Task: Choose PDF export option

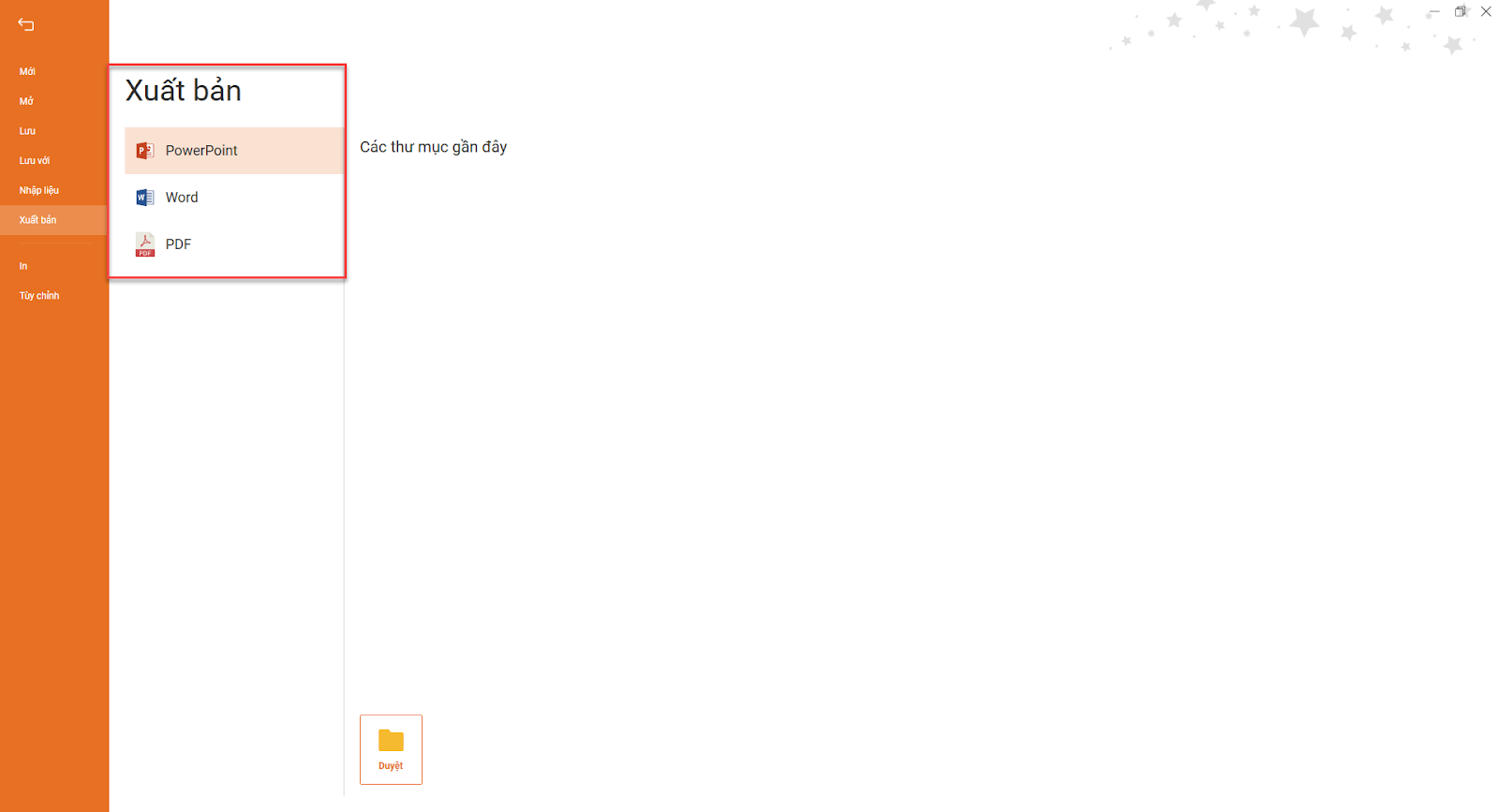Action: pos(234,244)
